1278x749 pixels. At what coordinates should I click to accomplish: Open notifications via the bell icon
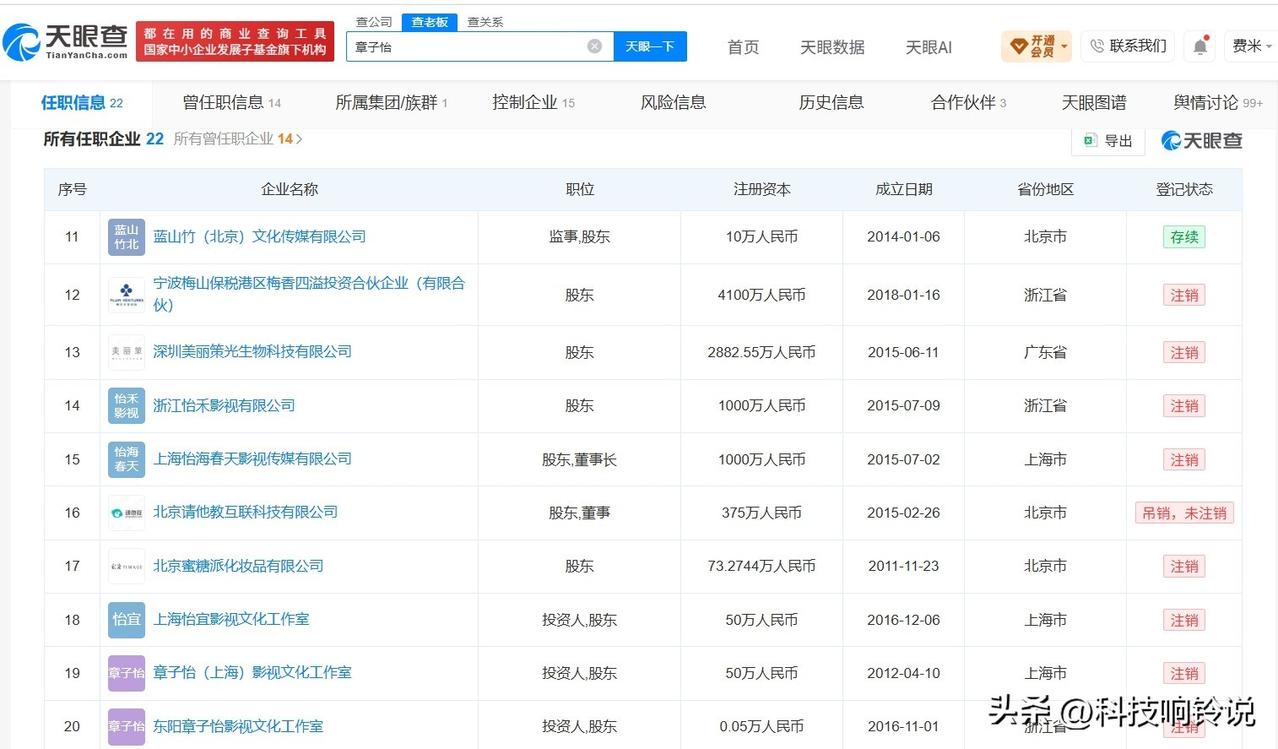pyautogui.click(x=1200, y=46)
